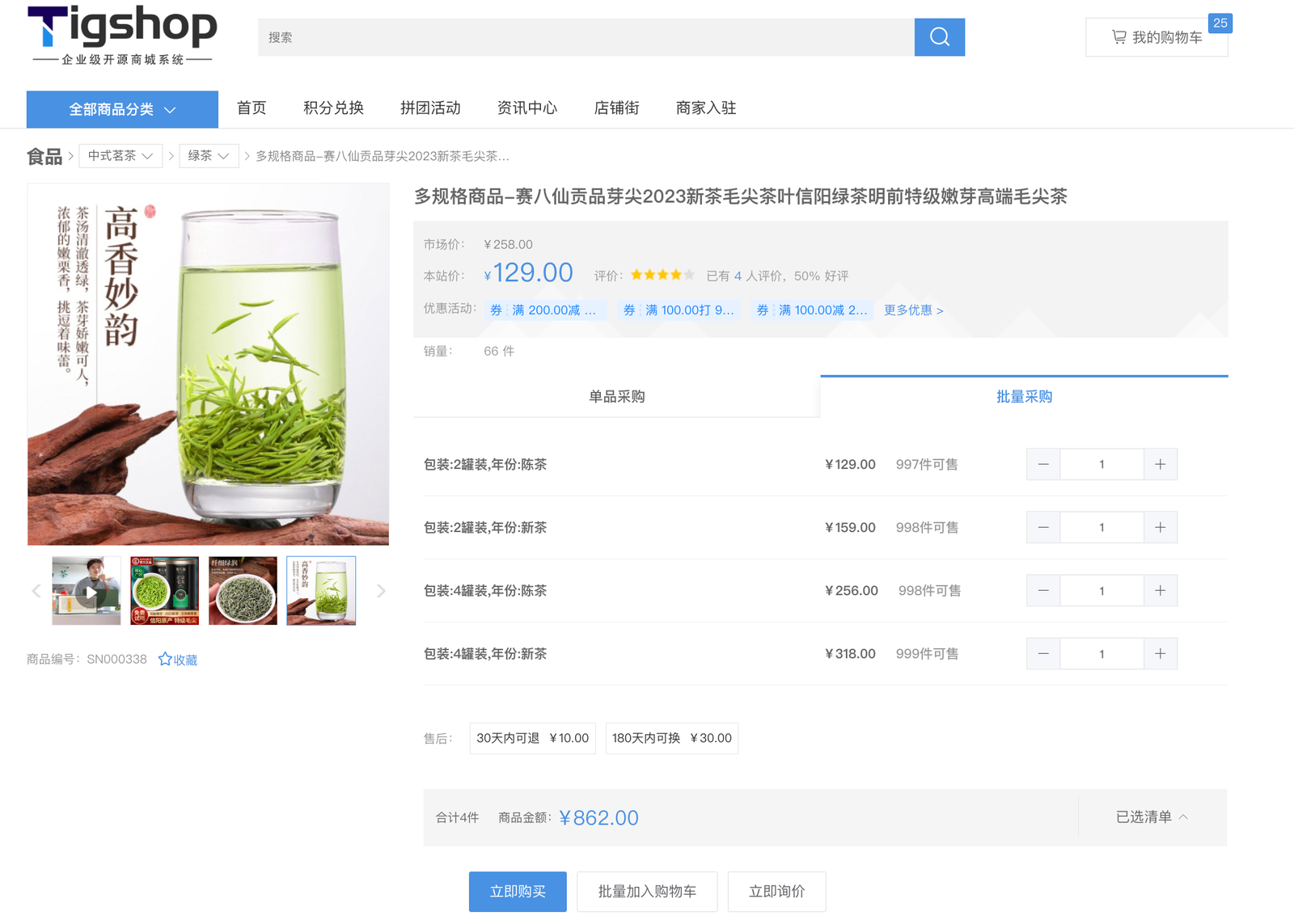1294x924 pixels.
Task: Open the shopping cart (我的购物车)
Action: (x=1156, y=37)
